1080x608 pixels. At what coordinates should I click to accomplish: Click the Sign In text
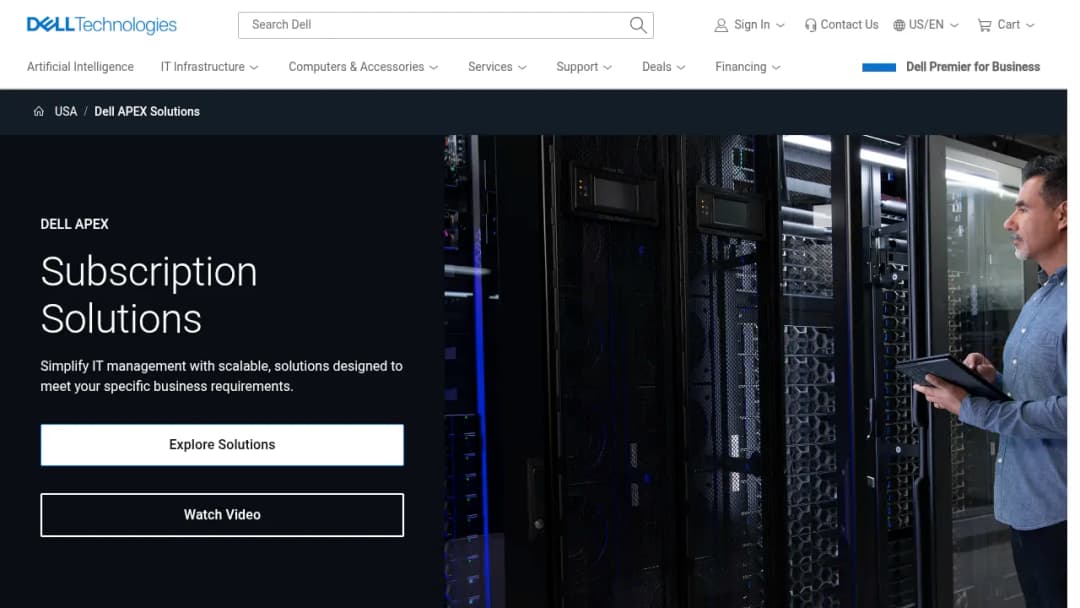click(x=751, y=25)
